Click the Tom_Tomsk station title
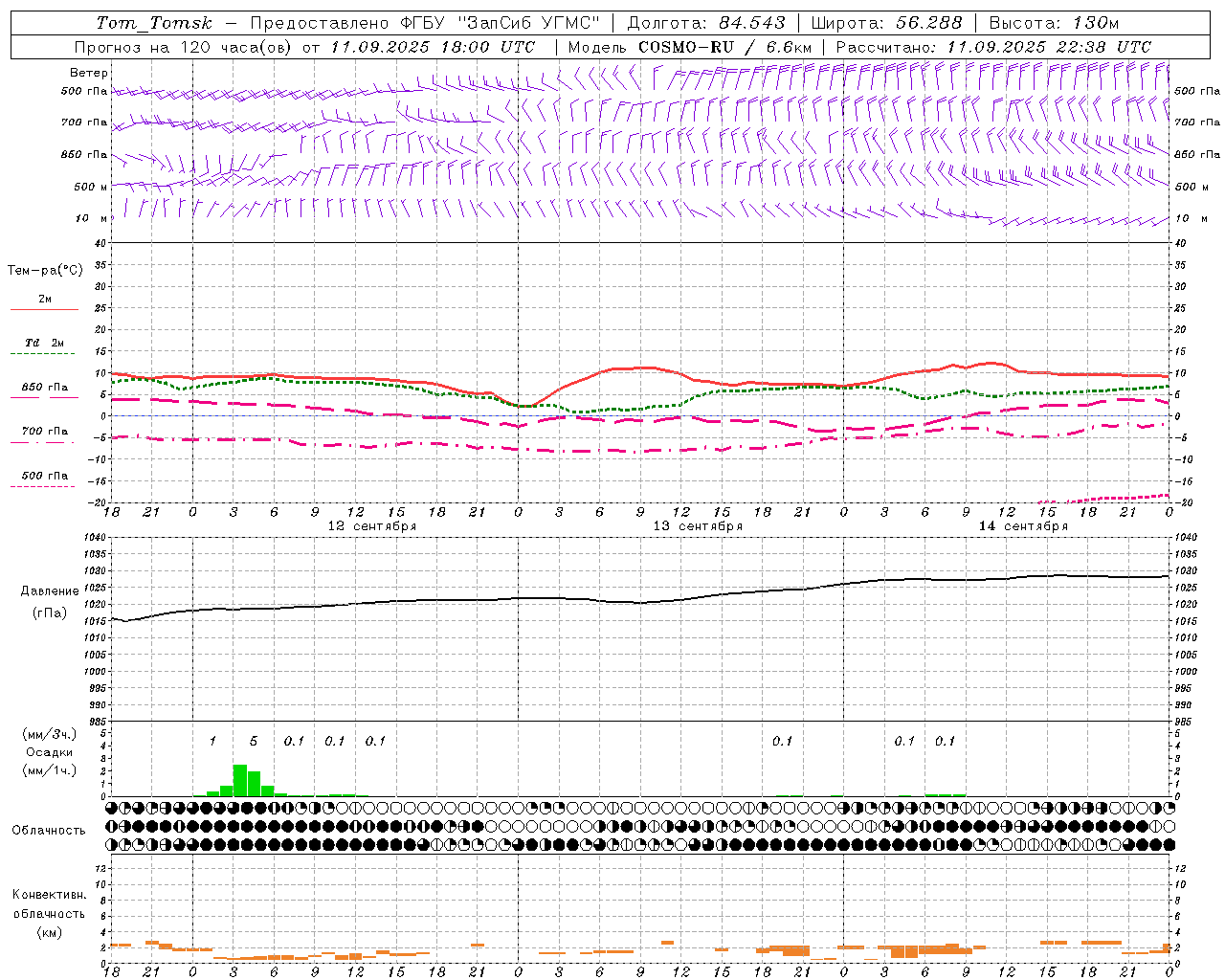The image size is (1225, 980). [x=153, y=23]
